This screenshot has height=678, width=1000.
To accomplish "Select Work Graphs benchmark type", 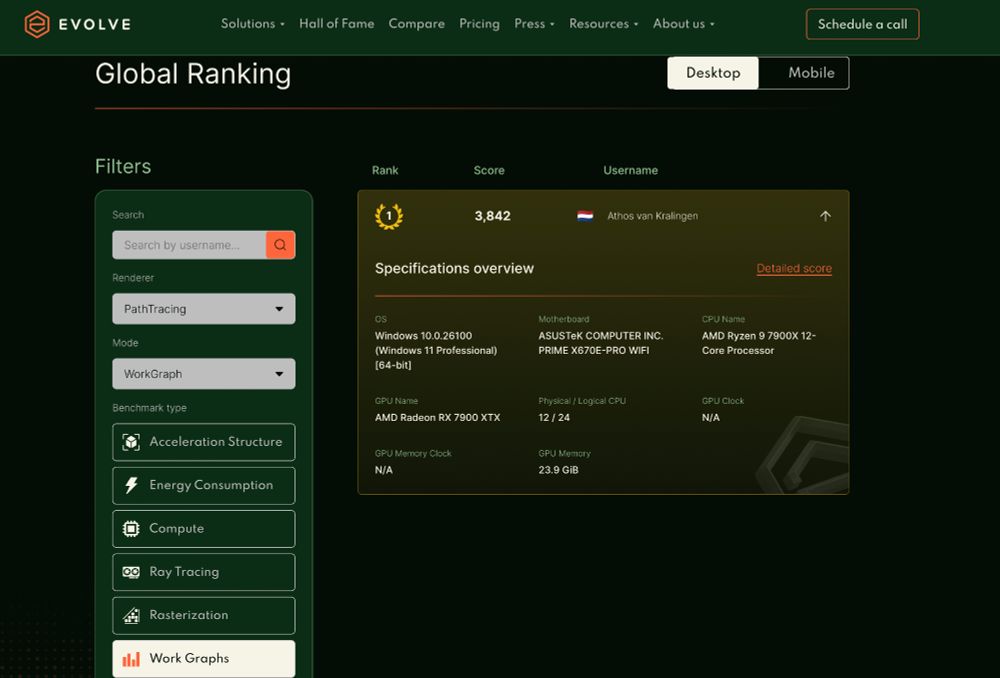I will pyautogui.click(x=204, y=659).
